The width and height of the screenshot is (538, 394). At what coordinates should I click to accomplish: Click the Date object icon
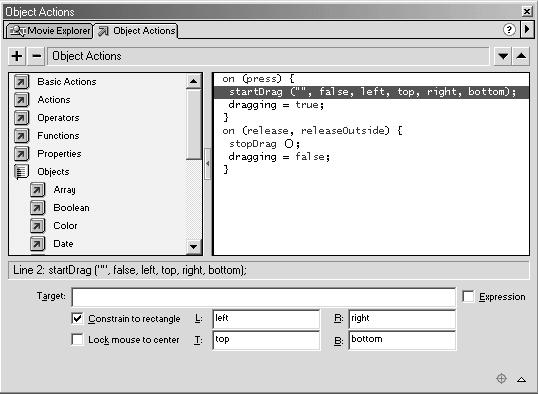tap(37, 244)
